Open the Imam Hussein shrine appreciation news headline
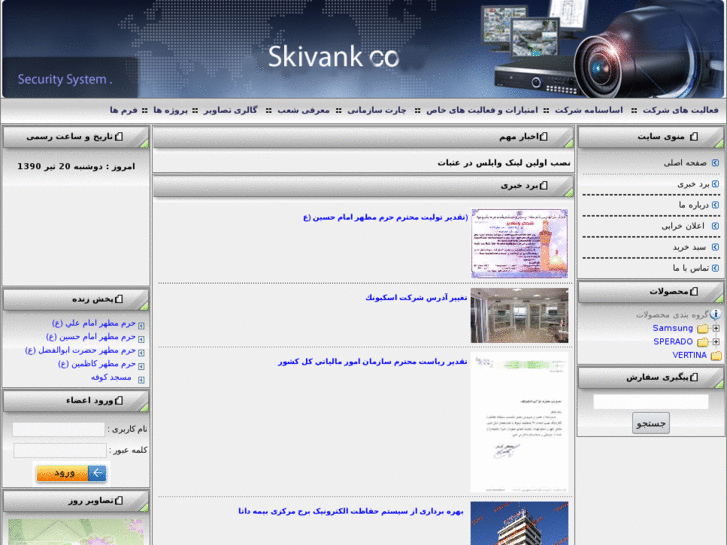This screenshot has height=545, width=727. pos(385,217)
